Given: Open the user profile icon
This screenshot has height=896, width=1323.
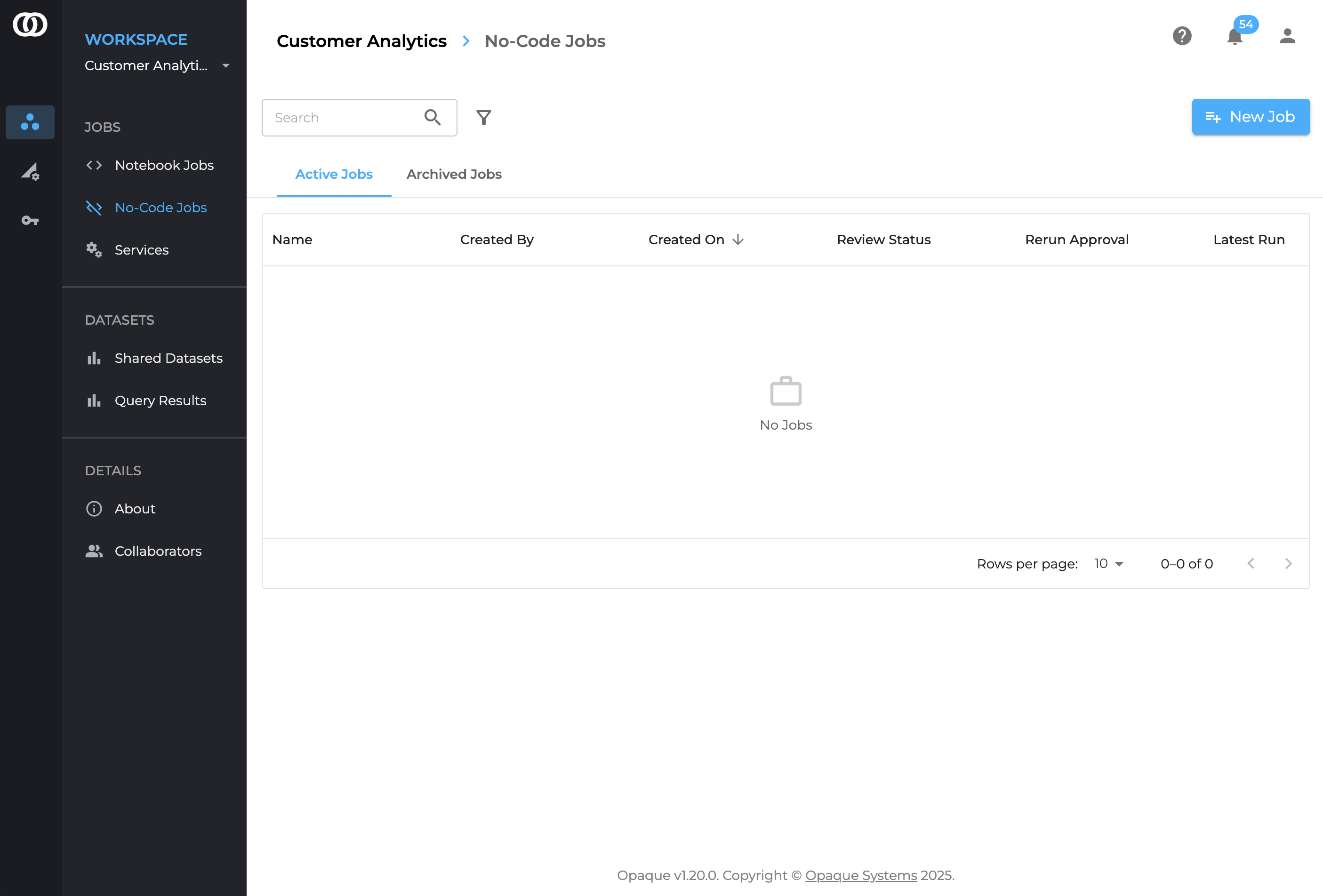Looking at the screenshot, I should click(1287, 36).
